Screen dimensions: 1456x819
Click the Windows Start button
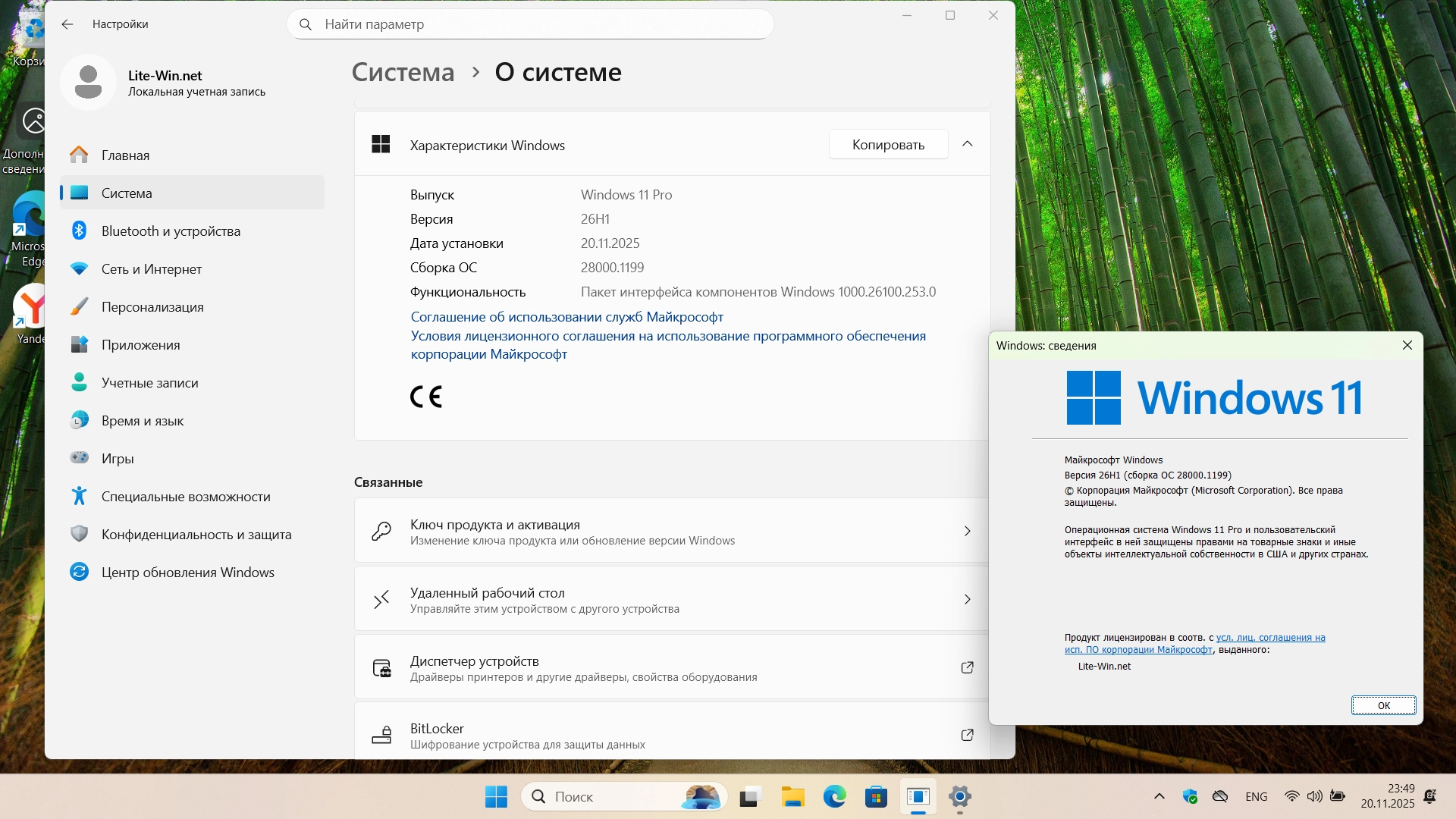point(496,797)
